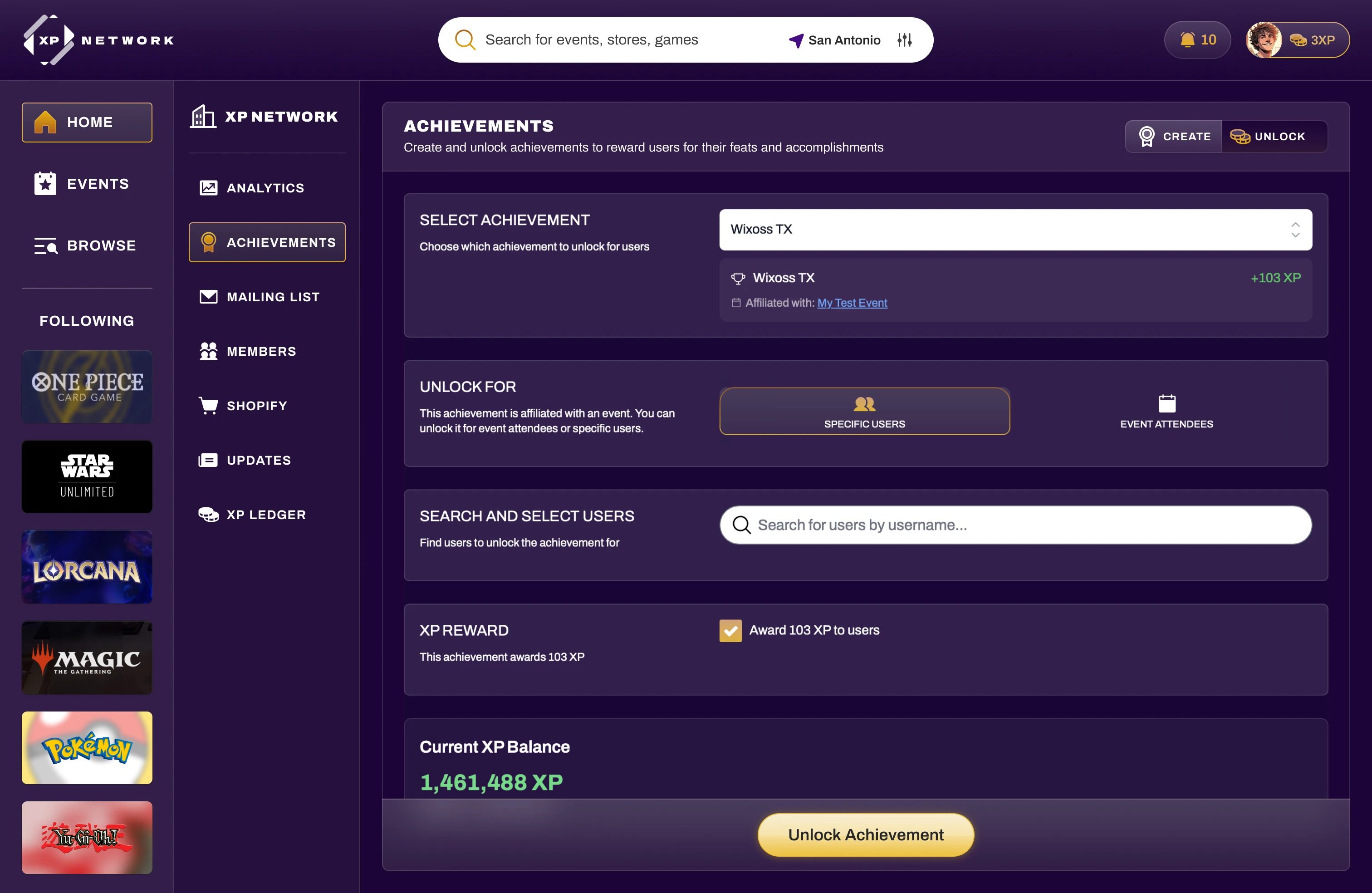Screen dimensions: 1372x893
Task: Change the San Antonio location selector
Action: [x=835, y=40]
